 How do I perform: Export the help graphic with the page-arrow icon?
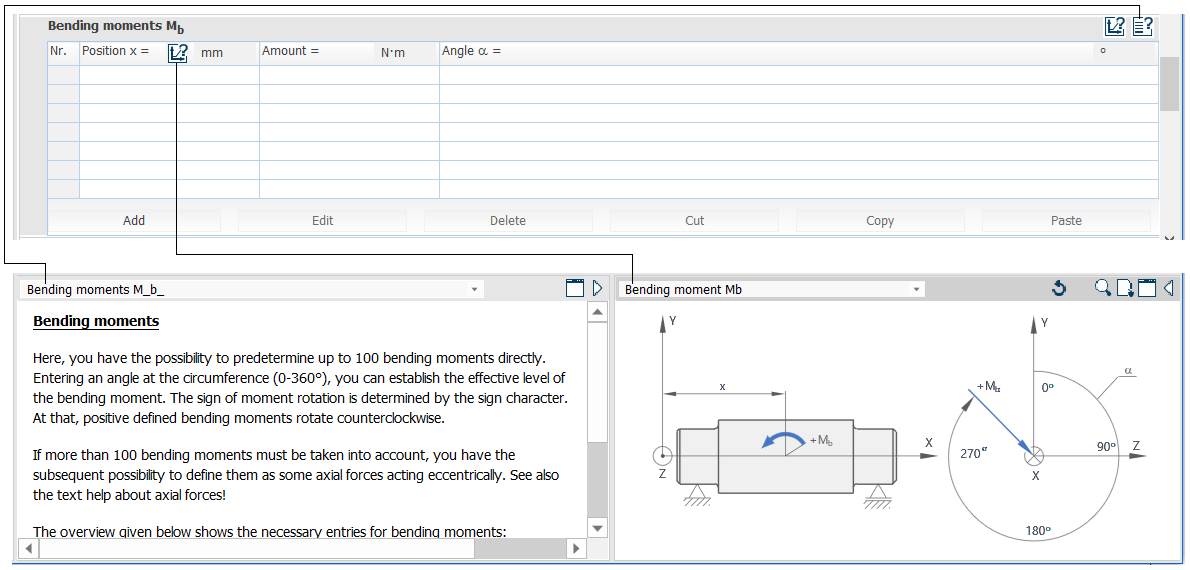pos(1125,288)
